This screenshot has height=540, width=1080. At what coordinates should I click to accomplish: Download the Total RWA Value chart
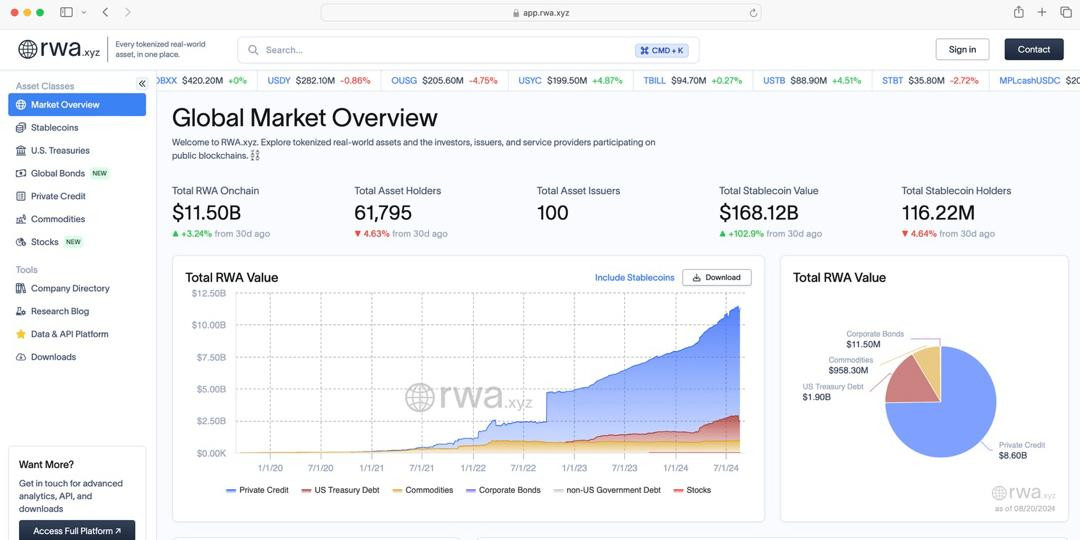[716, 277]
